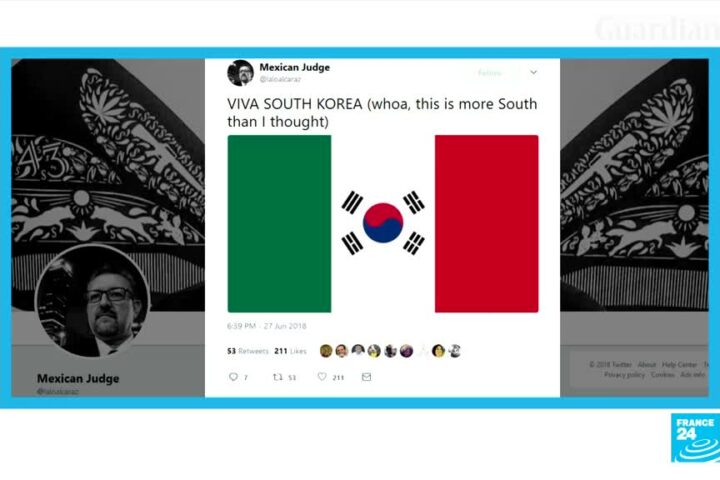The image size is (720, 480).
Task: Click the Mexican Judge profile name at bottom left
Action: coord(78,378)
